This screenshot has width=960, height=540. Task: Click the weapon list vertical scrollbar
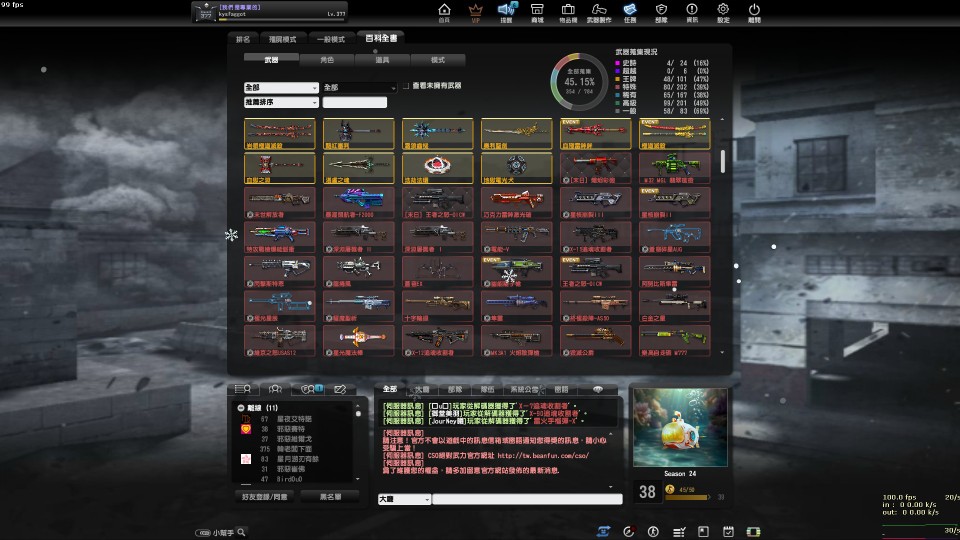coord(723,162)
